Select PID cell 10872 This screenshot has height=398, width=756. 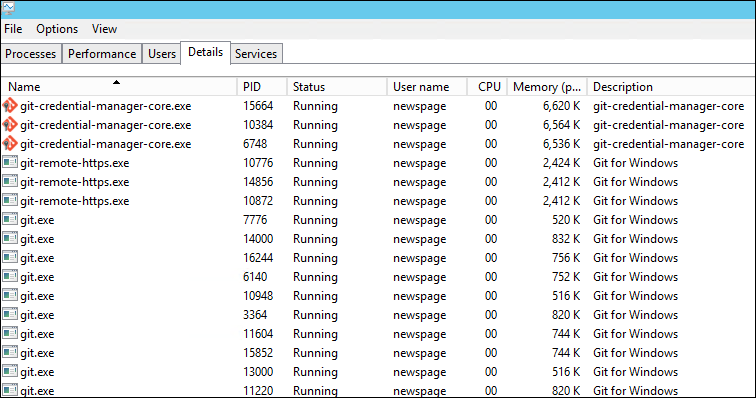tap(258, 201)
